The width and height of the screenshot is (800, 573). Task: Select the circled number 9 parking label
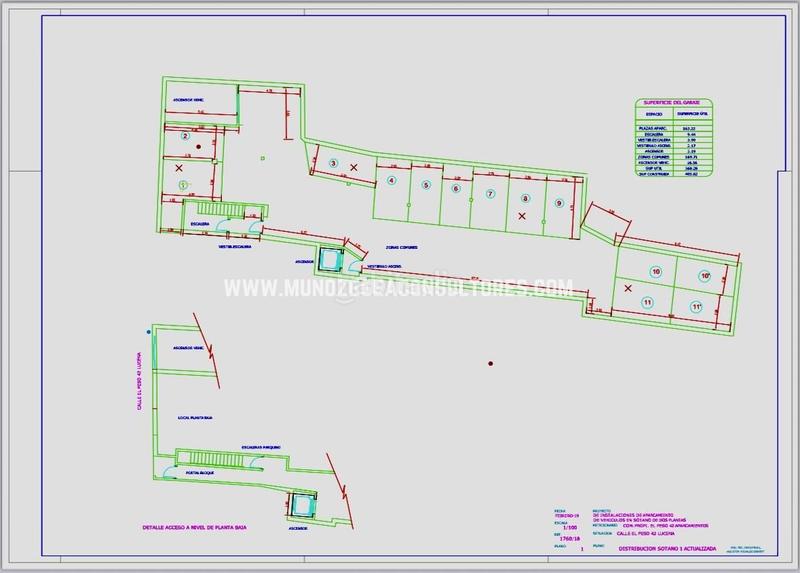click(x=560, y=203)
